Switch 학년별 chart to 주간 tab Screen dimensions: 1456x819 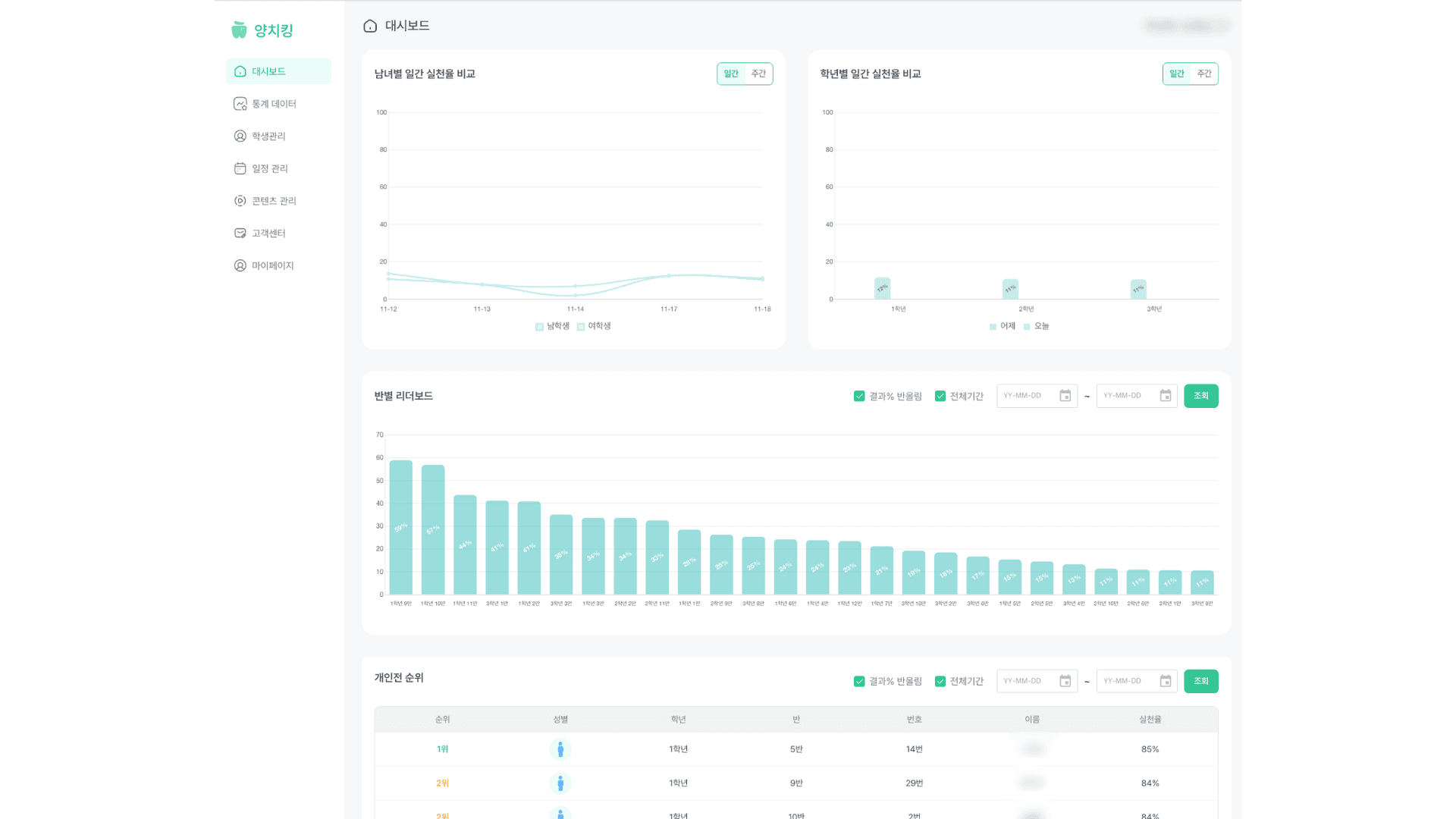tap(1204, 74)
